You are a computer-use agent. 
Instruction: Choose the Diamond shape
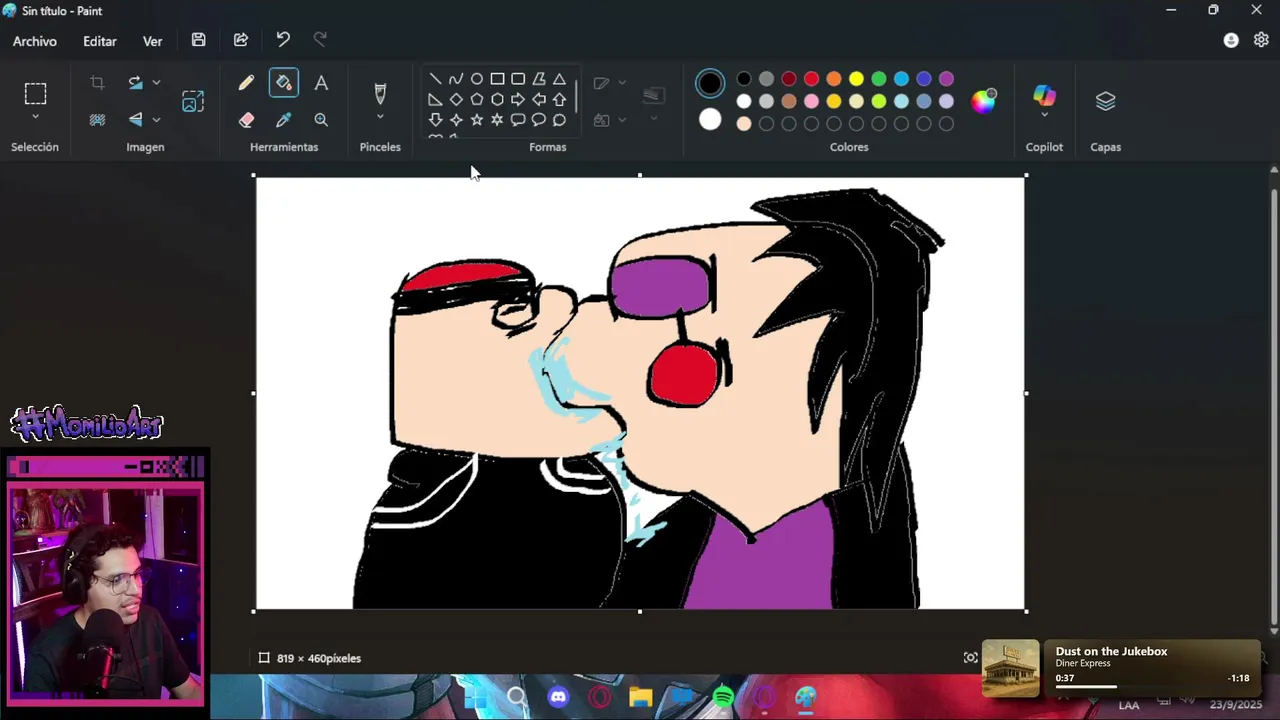click(x=456, y=99)
